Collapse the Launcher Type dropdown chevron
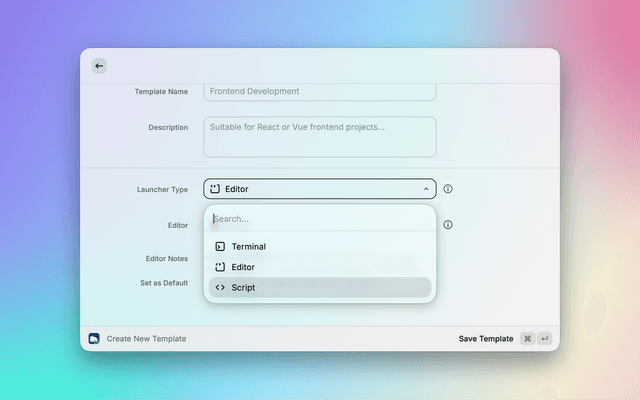This screenshot has height=400, width=640. [426, 189]
